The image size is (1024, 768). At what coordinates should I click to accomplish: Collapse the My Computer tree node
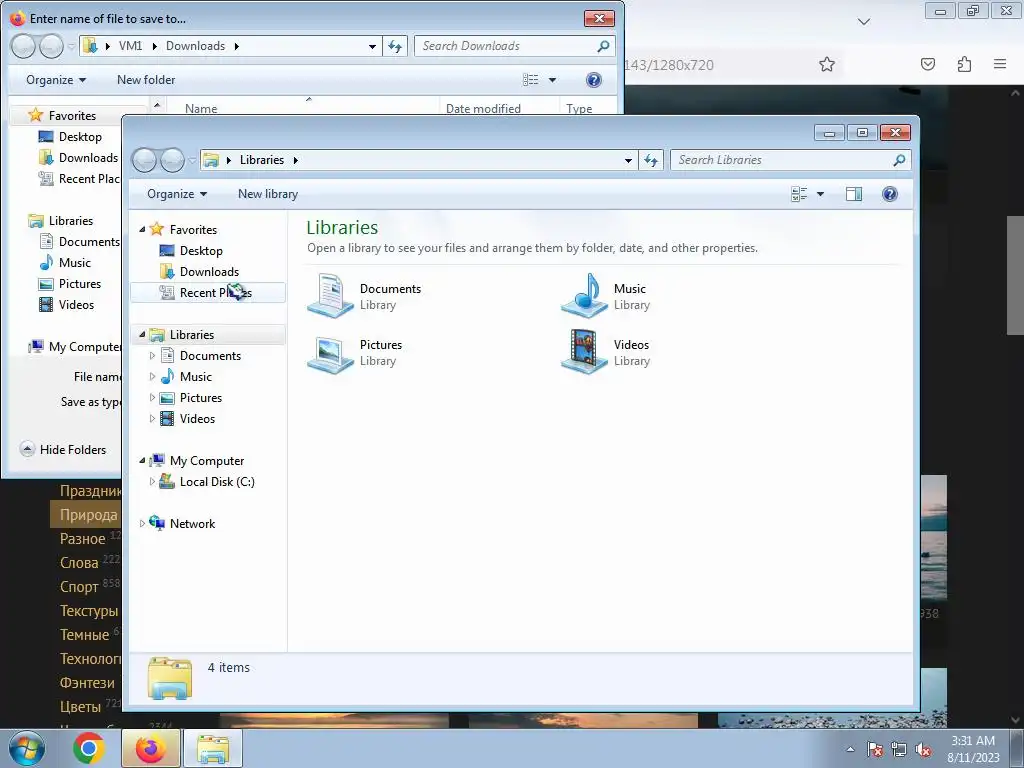[142, 460]
